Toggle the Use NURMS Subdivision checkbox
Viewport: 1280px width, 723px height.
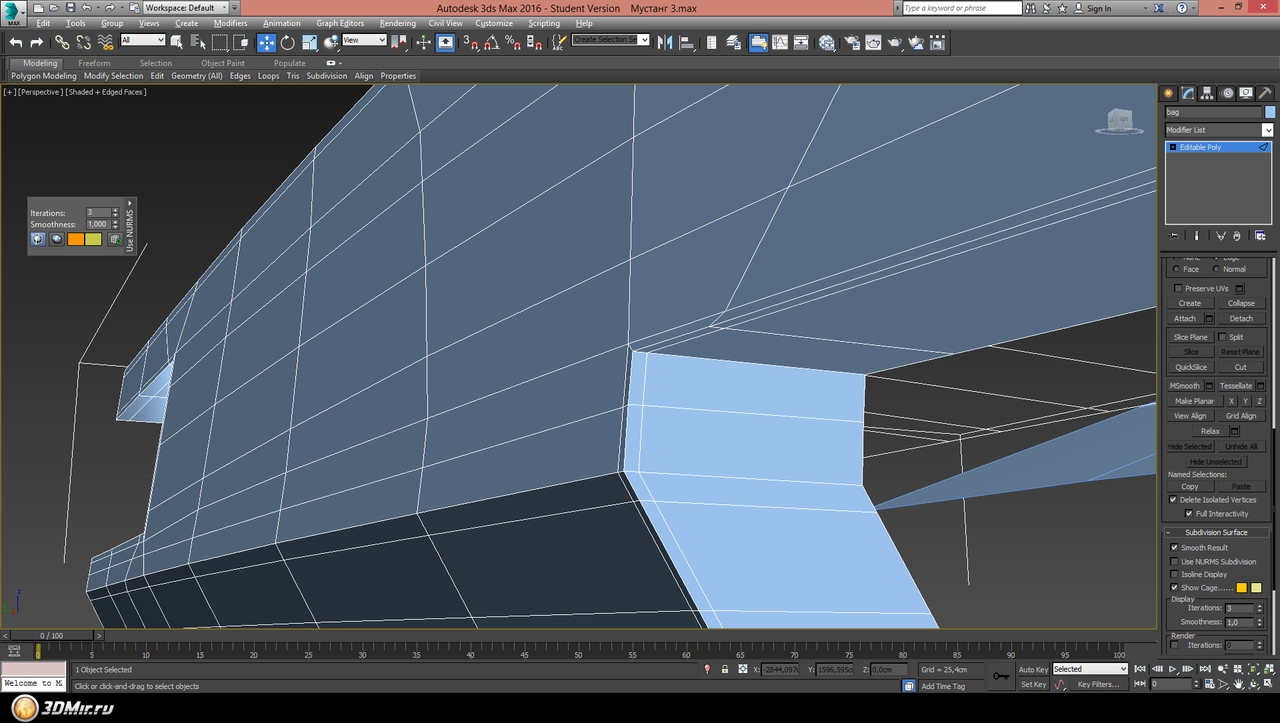pos(1174,561)
